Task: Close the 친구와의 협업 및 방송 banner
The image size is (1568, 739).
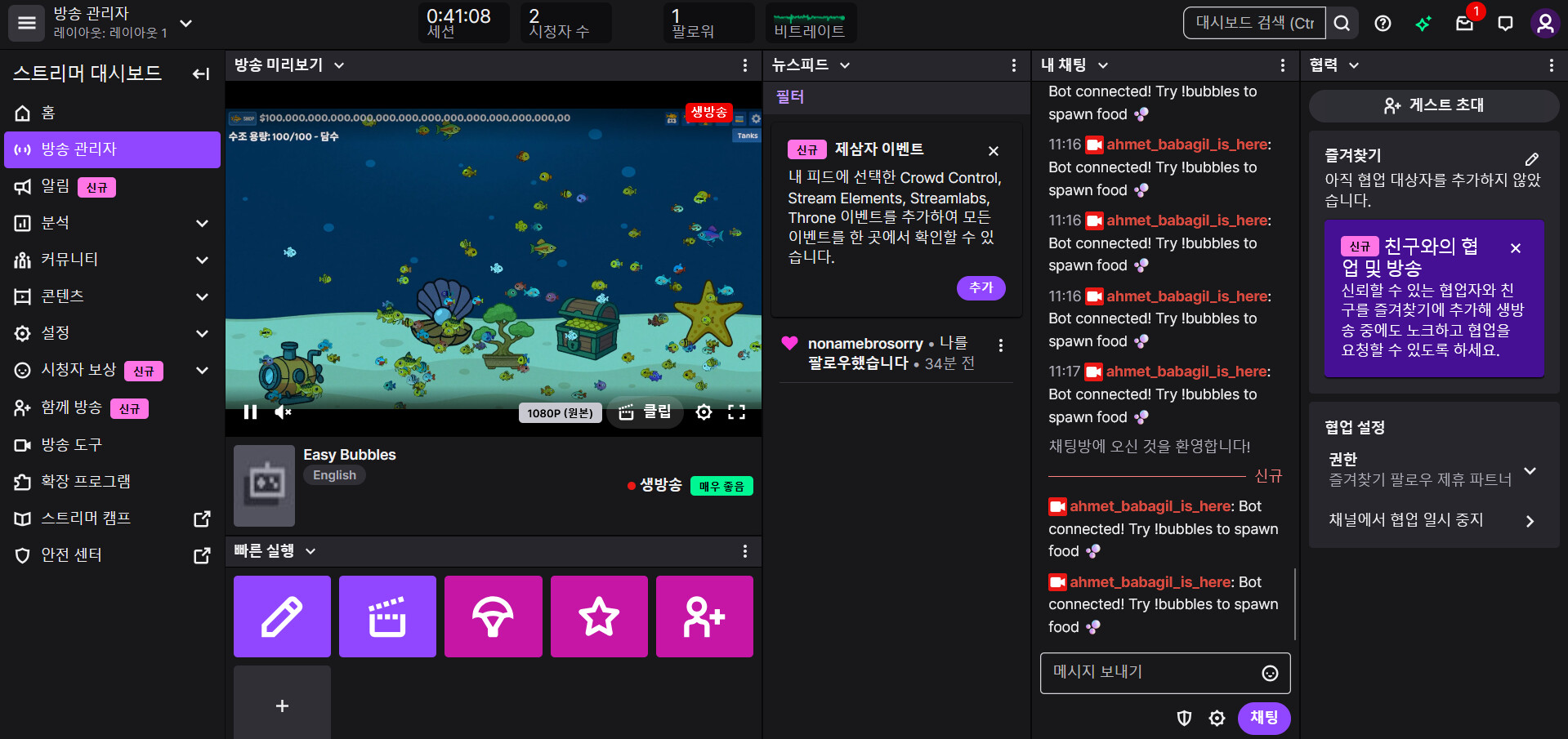Action: coord(1516,248)
